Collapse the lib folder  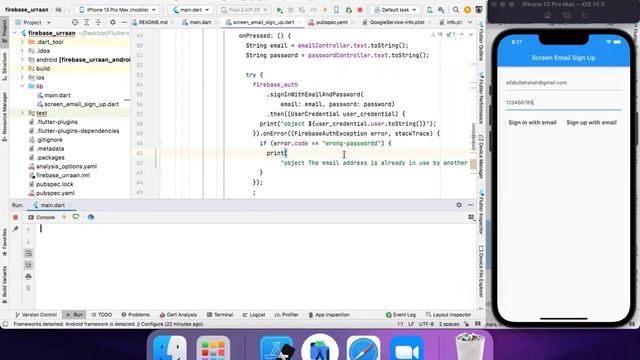(22, 86)
